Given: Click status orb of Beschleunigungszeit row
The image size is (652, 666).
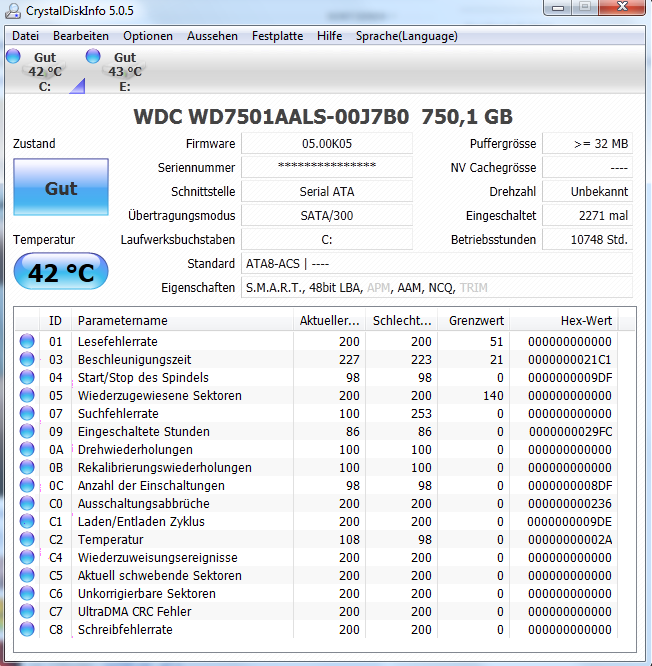Looking at the screenshot, I should click(27, 359).
